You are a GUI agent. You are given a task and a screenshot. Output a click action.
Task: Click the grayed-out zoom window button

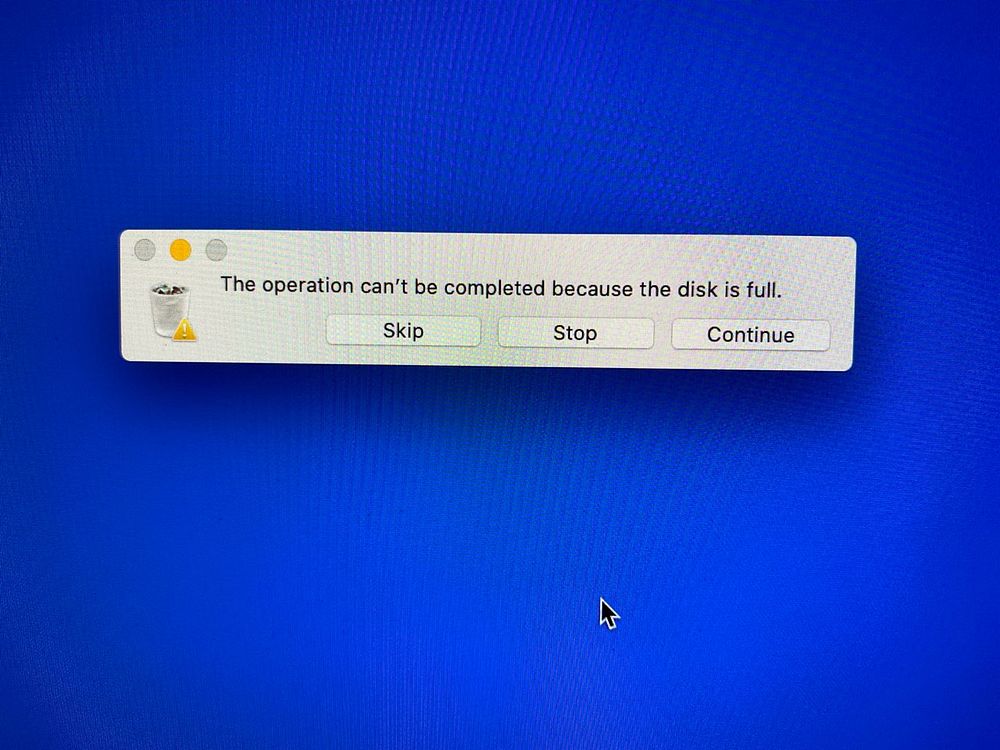216,250
